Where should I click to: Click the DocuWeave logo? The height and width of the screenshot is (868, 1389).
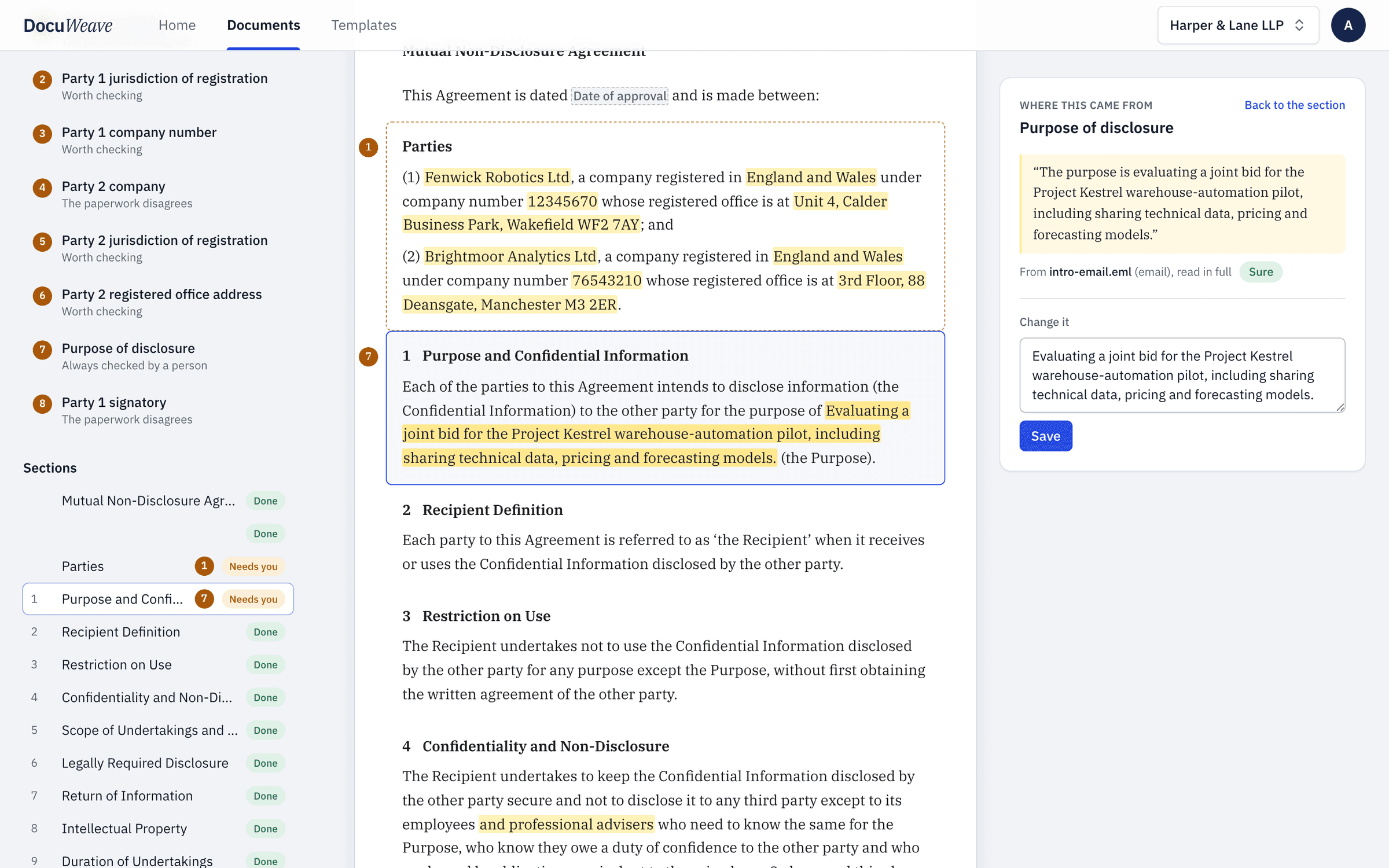68,25
